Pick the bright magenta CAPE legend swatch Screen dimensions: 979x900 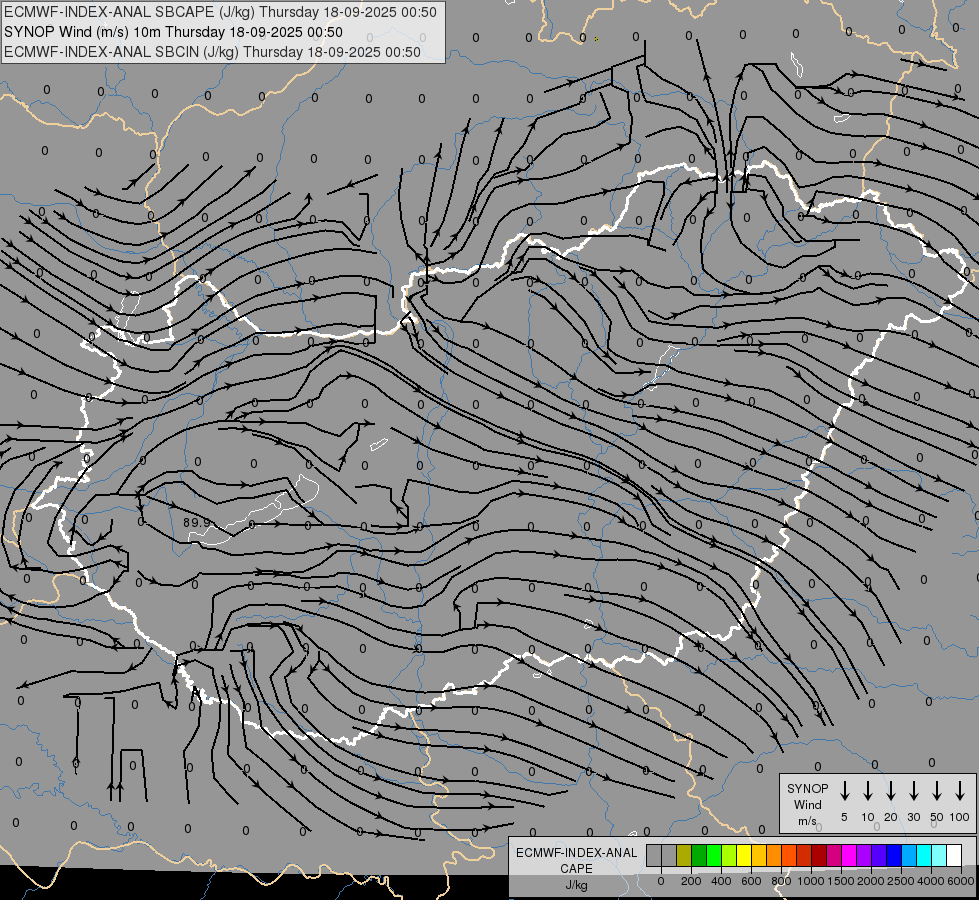coord(849,855)
